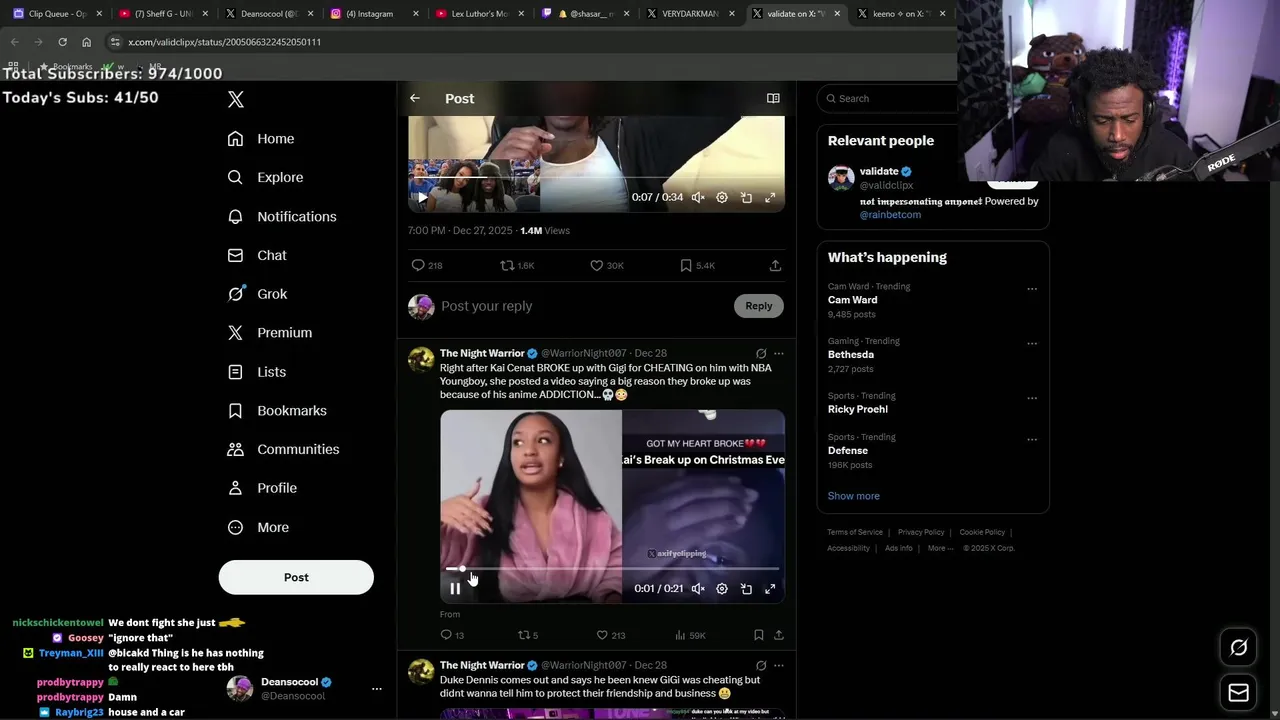Reply to Night Warrior post with 13 replies

452,635
